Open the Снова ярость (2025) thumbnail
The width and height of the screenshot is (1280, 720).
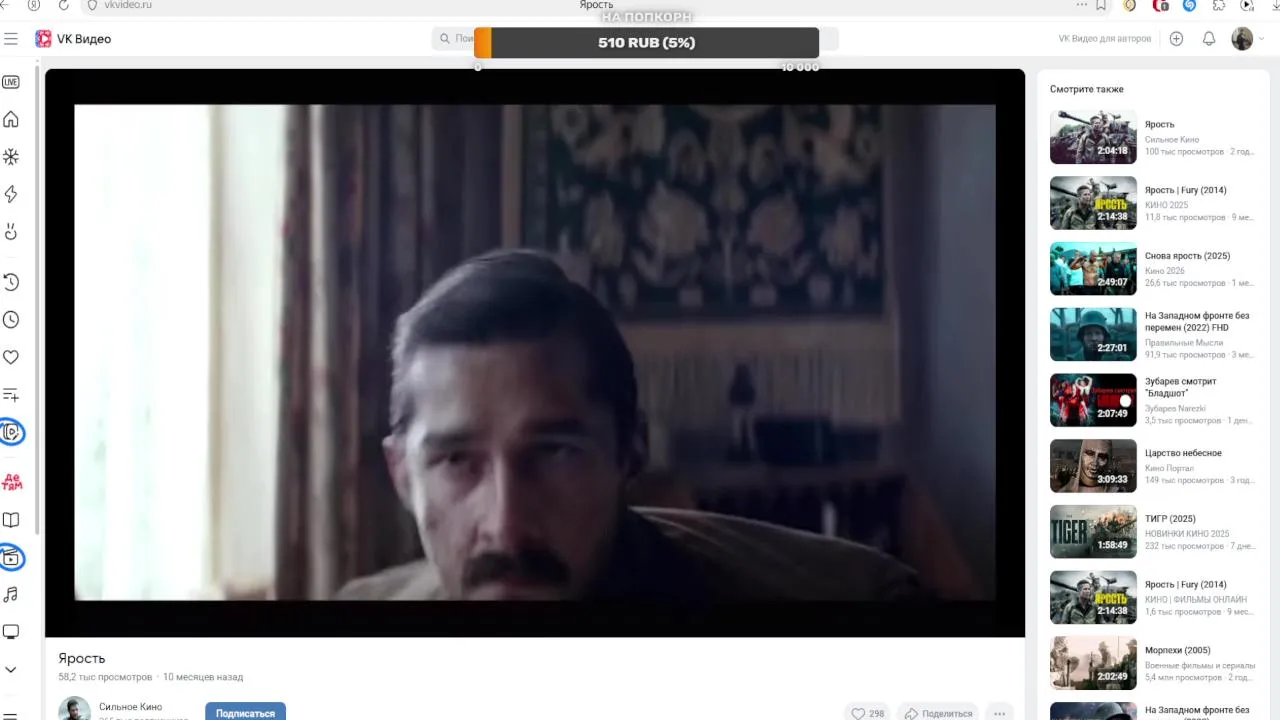pos(1093,268)
